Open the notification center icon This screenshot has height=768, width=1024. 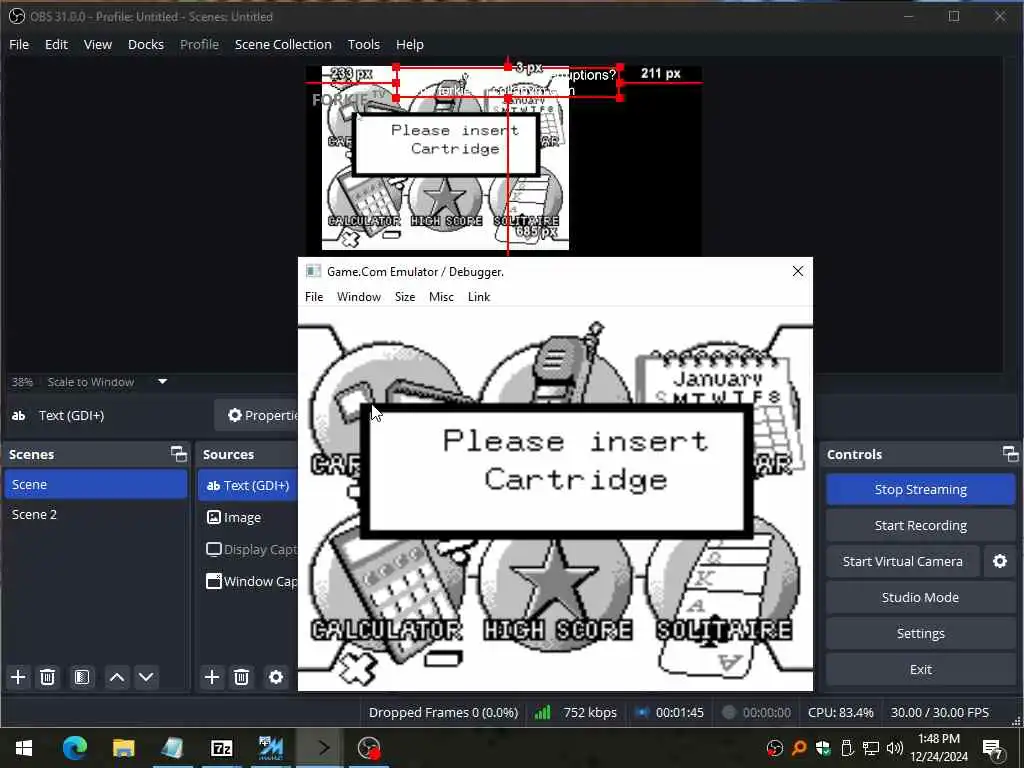[992, 748]
